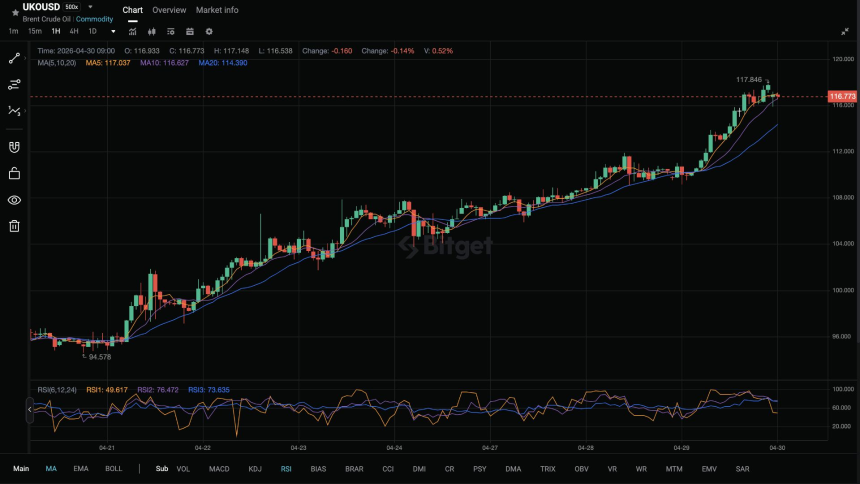The image size is (860, 484).
Task: Select the VR sub indicator
Action: [612, 469]
